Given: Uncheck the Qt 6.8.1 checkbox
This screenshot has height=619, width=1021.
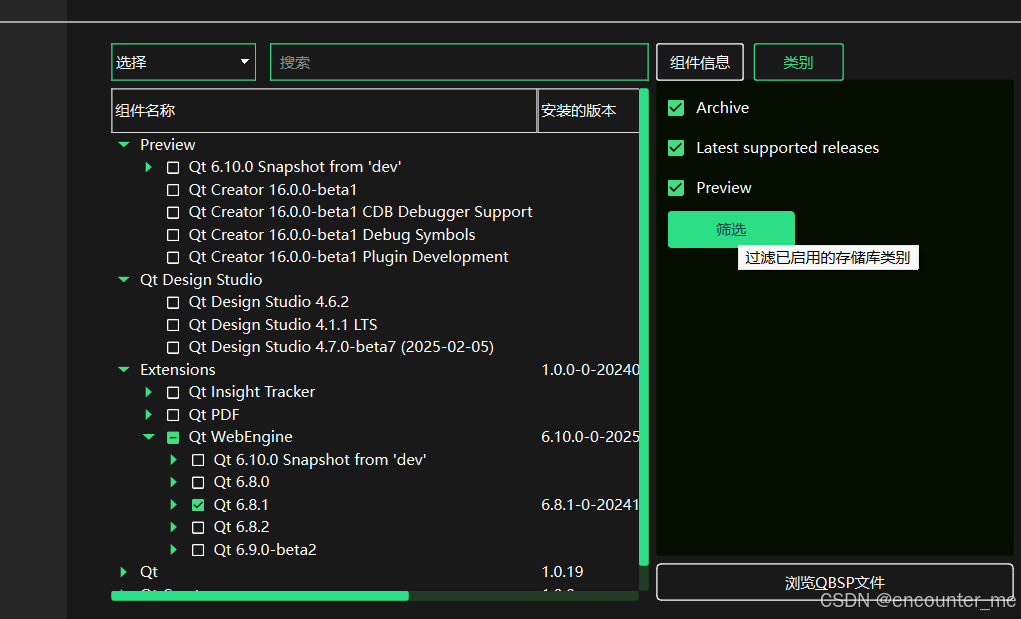Looking at the screenshot, I should [x=198, y=505].
